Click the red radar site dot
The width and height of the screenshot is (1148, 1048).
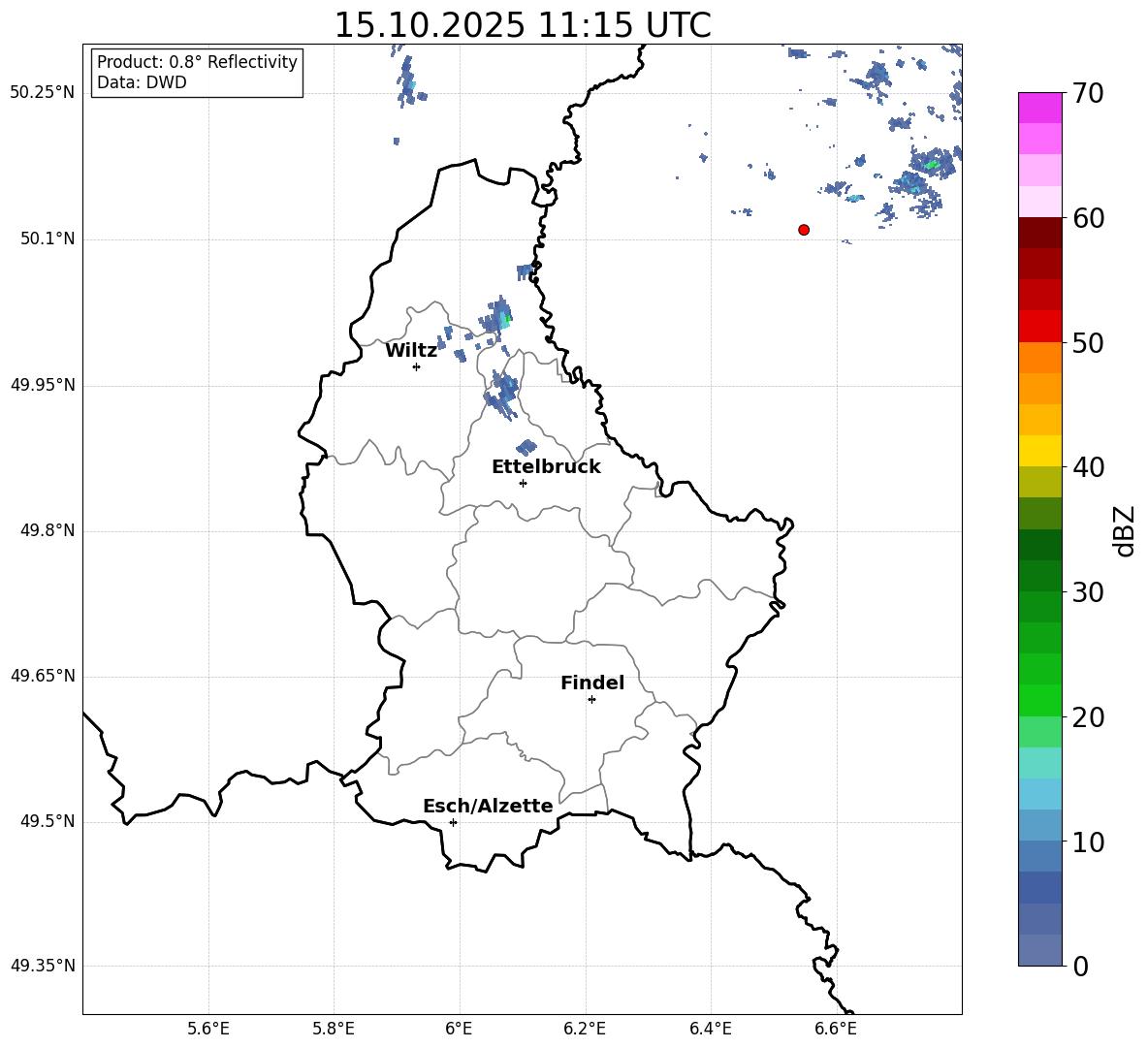[804, 230]
